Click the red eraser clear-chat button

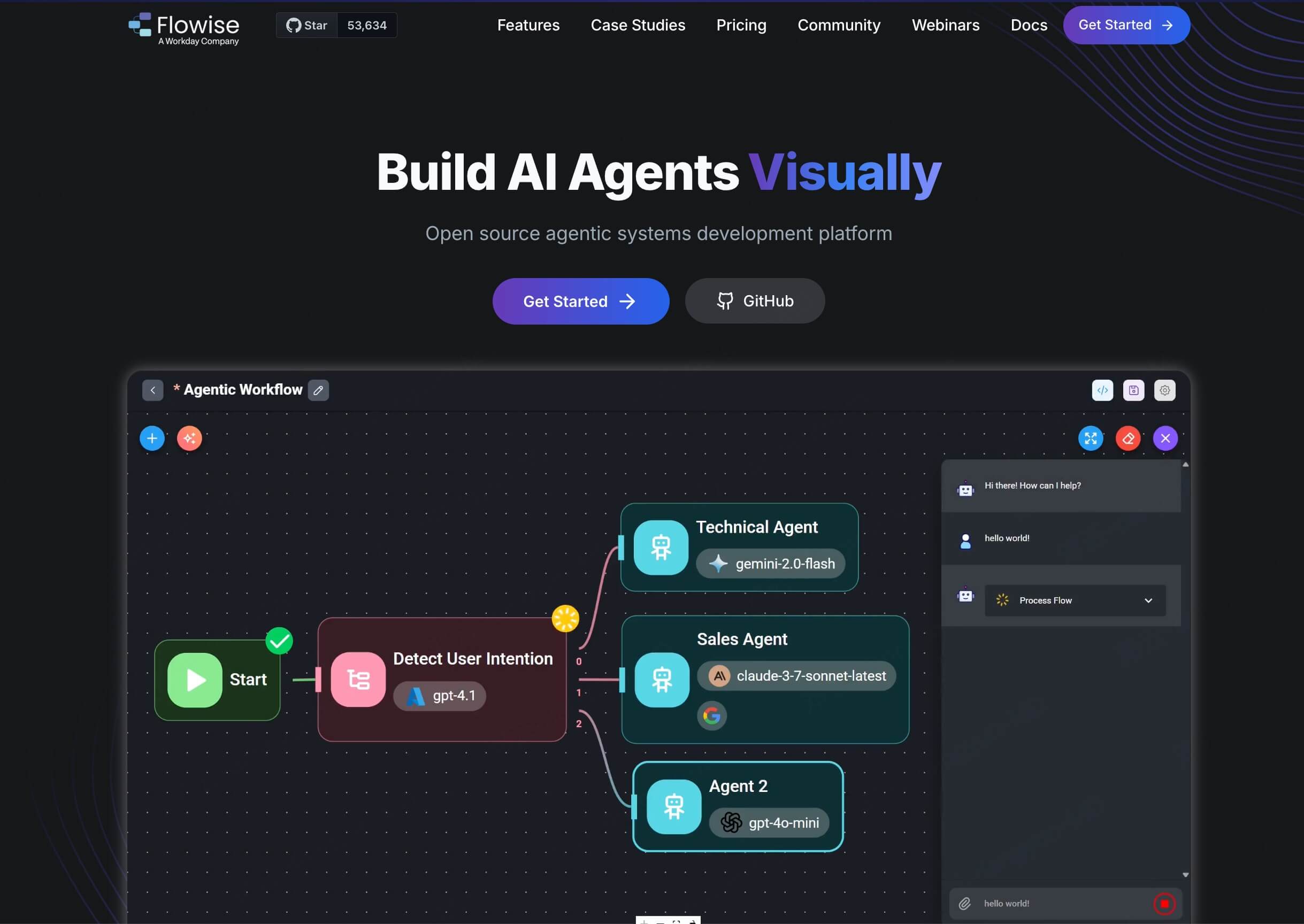click(x=1128, y=438)
